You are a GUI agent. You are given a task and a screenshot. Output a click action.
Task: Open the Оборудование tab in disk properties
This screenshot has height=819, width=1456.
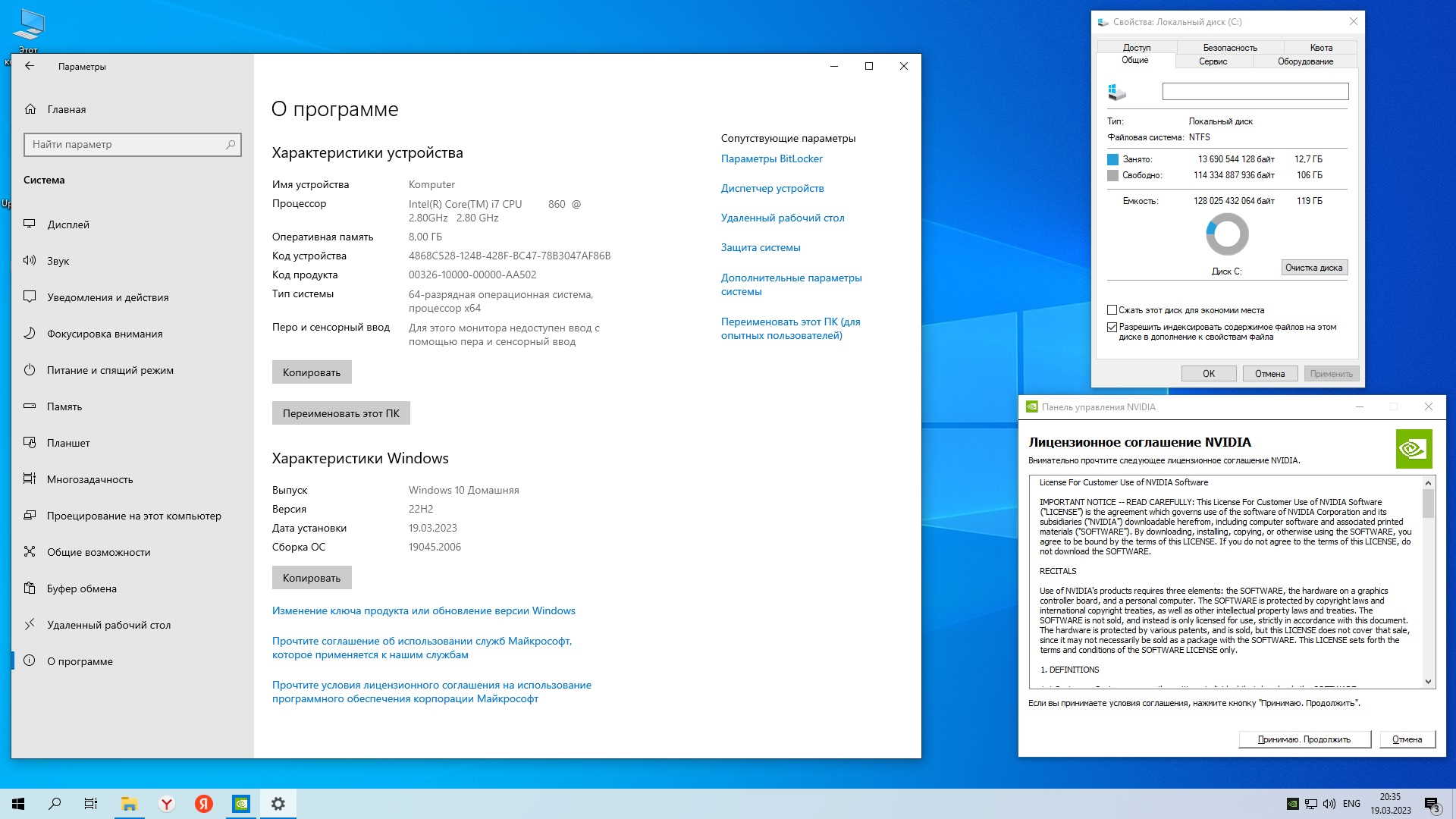tap(1304, 61)
